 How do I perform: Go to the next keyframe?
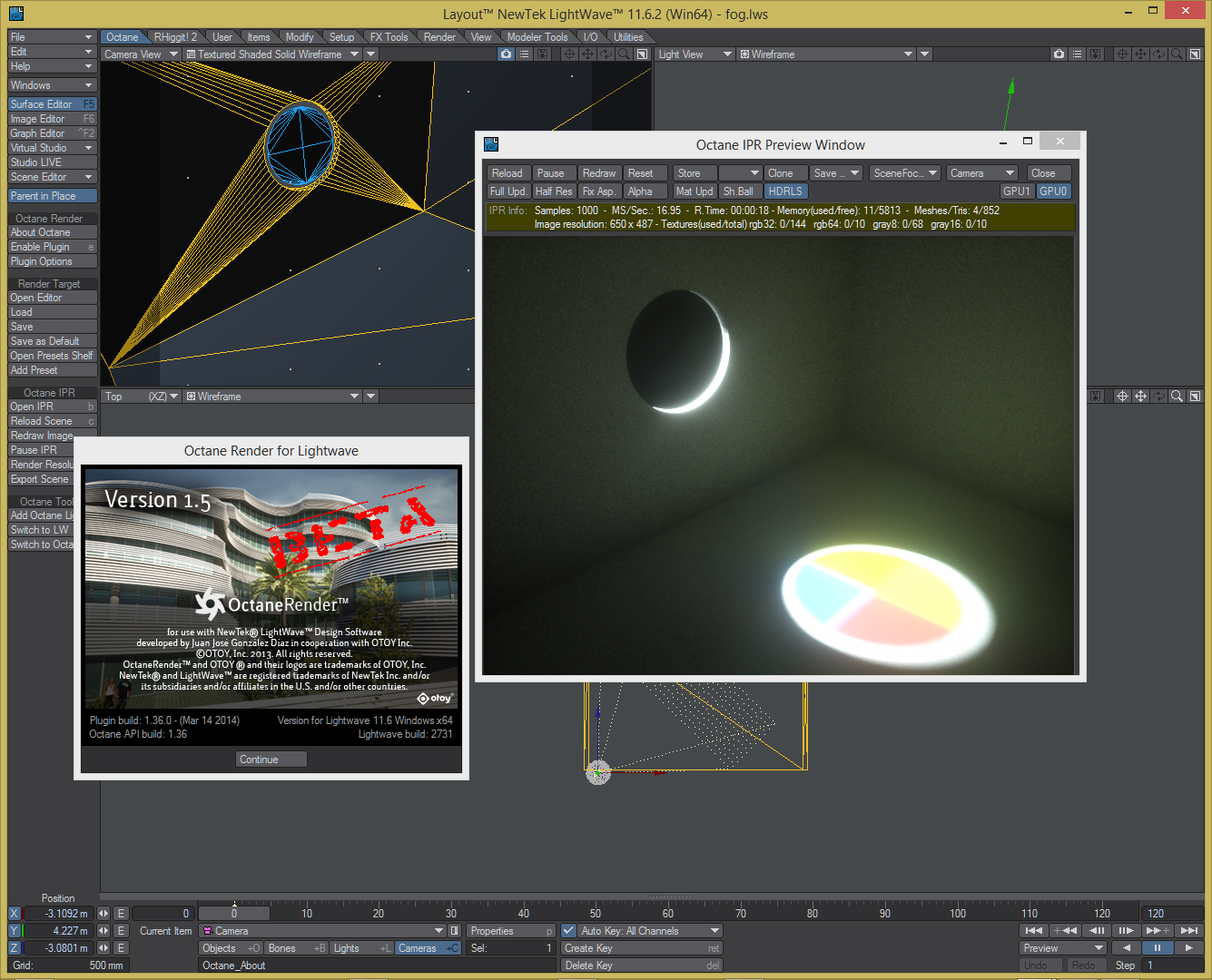tap(1158, 930)
